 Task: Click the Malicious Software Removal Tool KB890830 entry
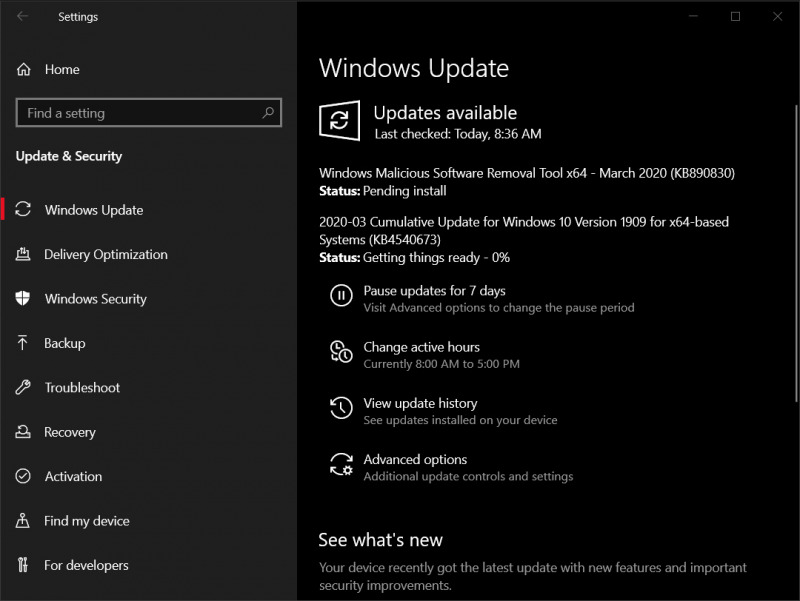[527, 173]
